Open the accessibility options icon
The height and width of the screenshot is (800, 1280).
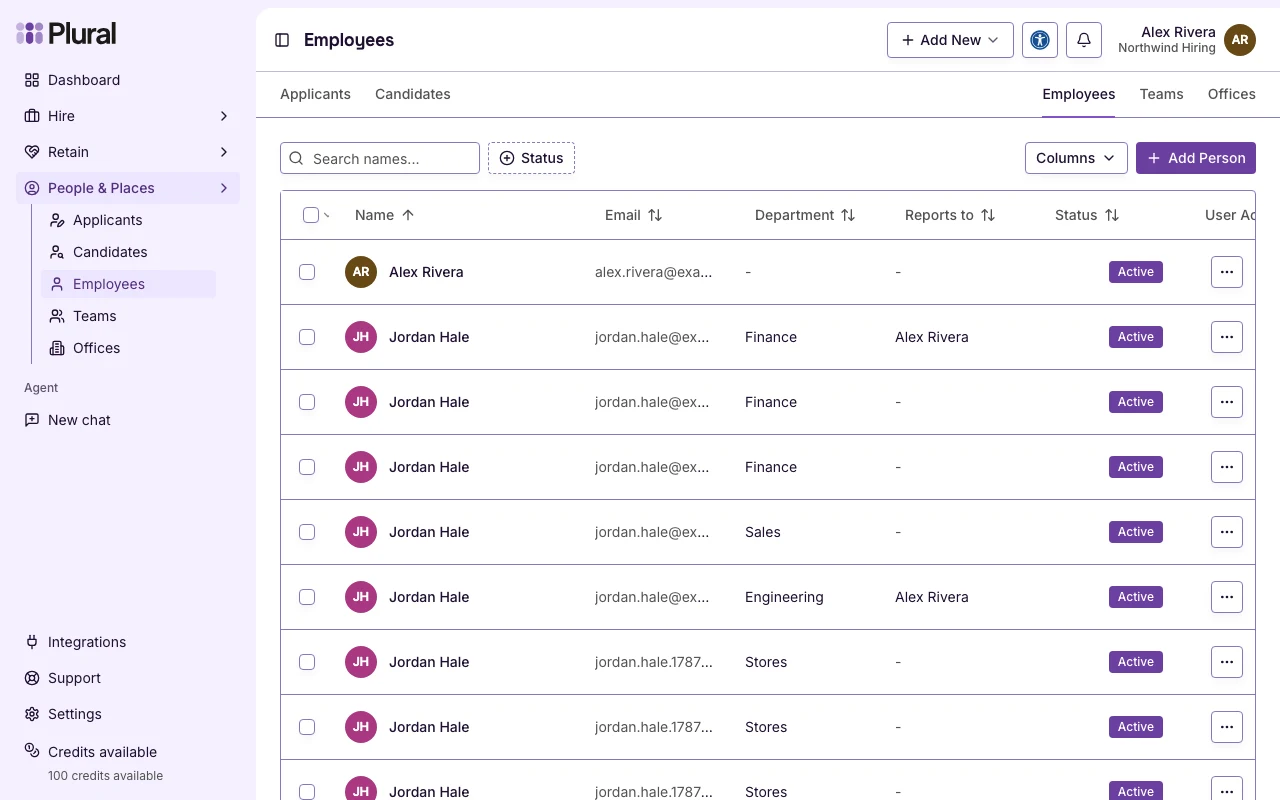[x=1040, y=40]
